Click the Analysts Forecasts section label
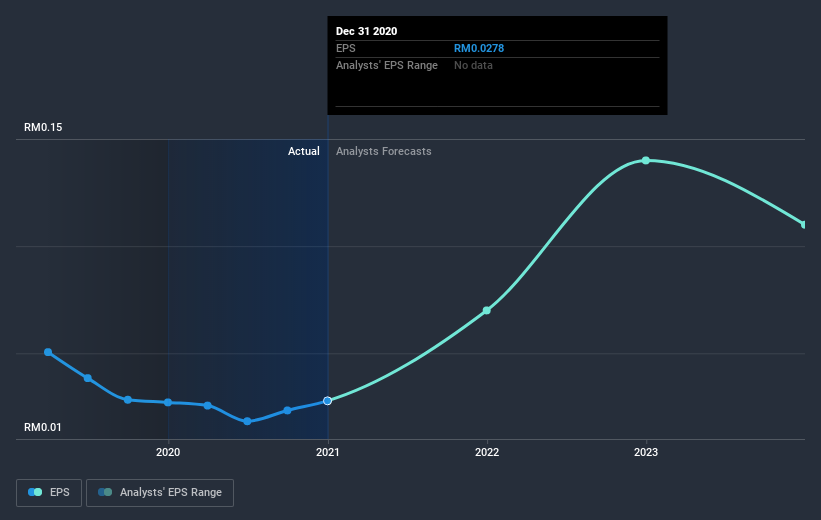Image resolution: width=821 pixels, height=520 pixels. coord(383,151)
